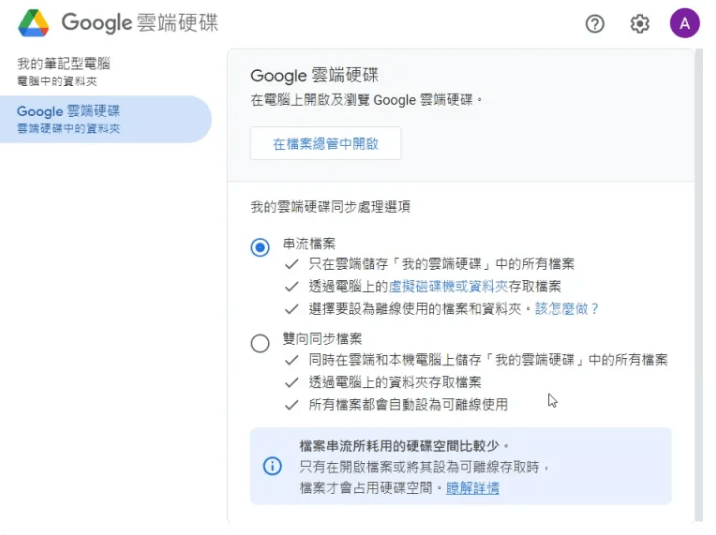The image size is (716, 535).
Task: Click the 我的雲端硬碟同步處理選項 heading
Action: pos(330,207)
